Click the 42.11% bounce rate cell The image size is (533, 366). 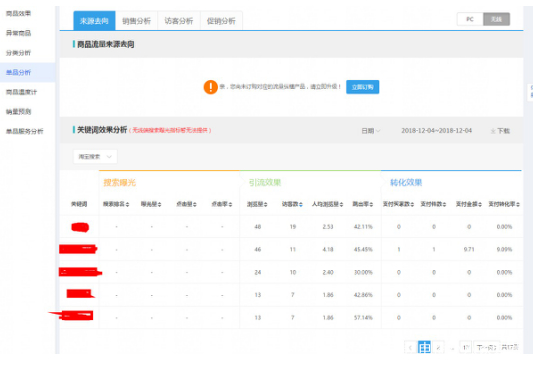(x=363, y=227)
